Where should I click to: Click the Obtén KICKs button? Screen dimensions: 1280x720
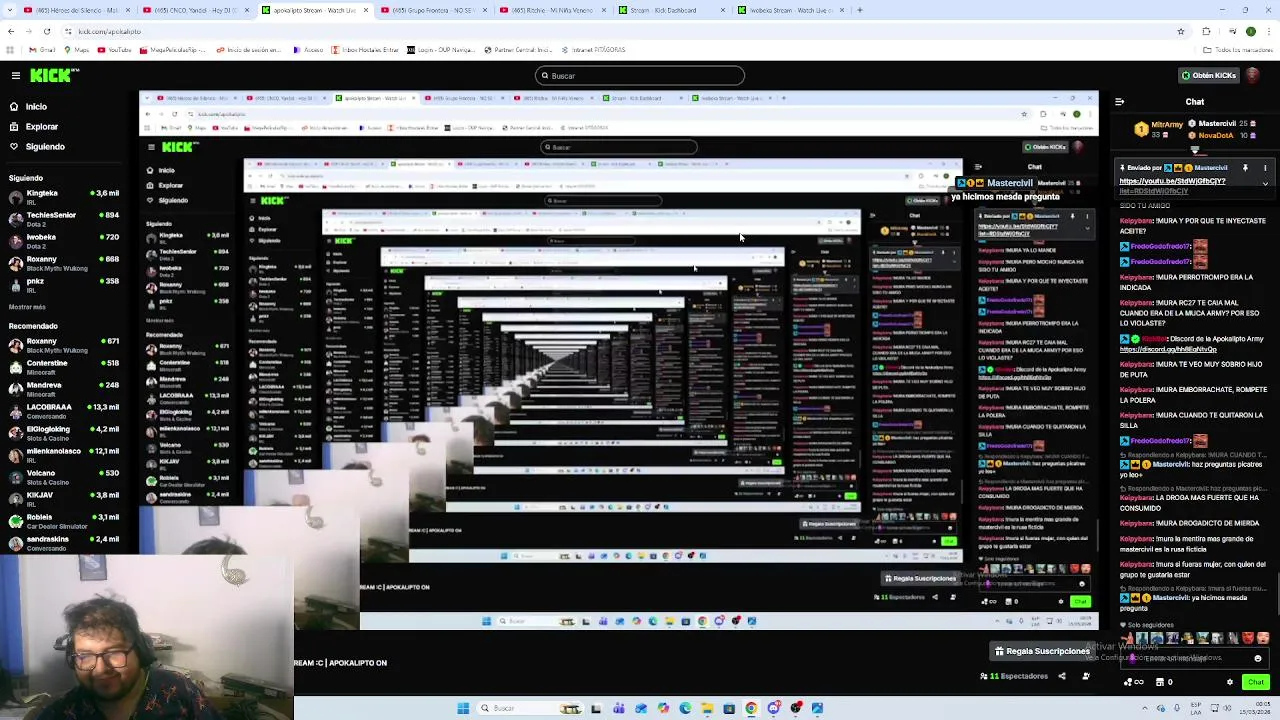tap(1208, 75)
